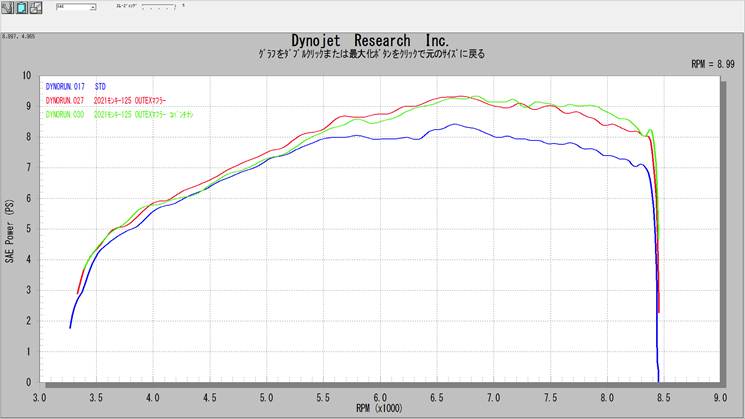The image size is (745, 419).
Task: Click the third toolbar icon with overlapping windows
Action: [x=35, y=8]
